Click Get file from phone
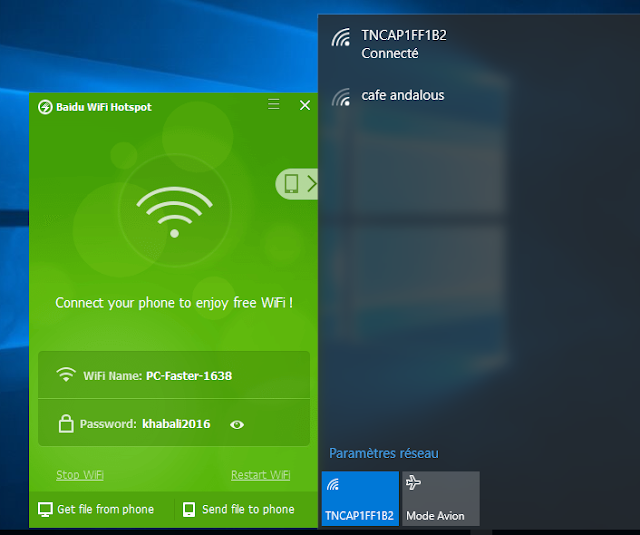Viewport: 640px width, 535px height. [x=96, y=509]
